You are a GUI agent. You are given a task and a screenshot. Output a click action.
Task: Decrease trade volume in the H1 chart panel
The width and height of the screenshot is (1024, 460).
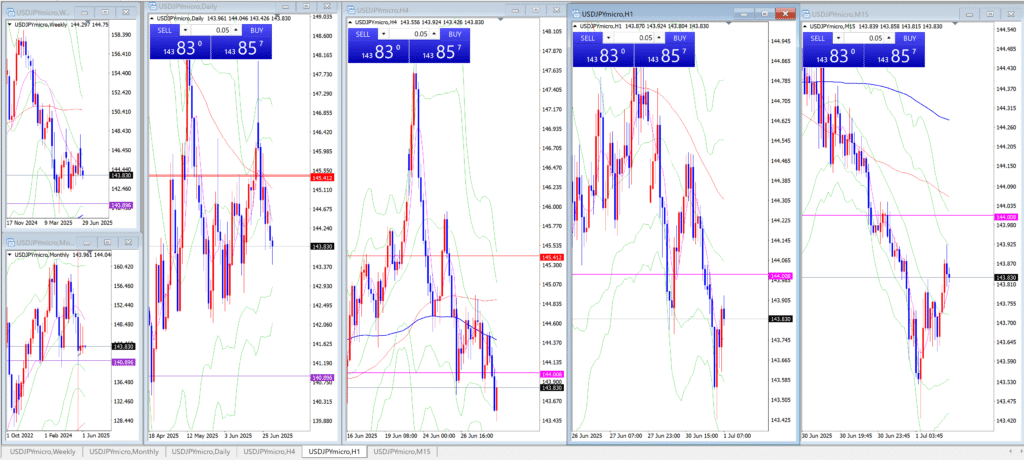[x=609, y=38]
